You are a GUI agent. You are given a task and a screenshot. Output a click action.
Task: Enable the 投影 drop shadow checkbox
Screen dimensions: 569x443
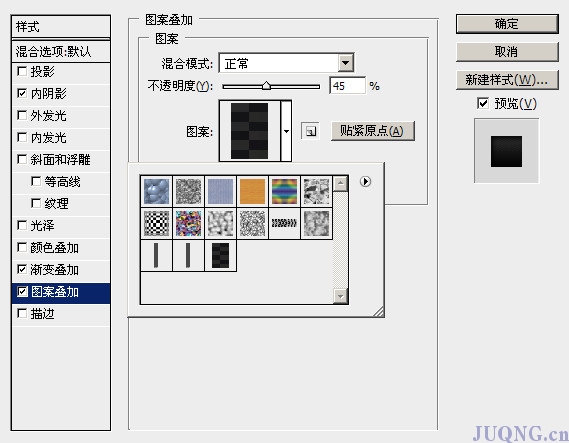pos(22,71)
